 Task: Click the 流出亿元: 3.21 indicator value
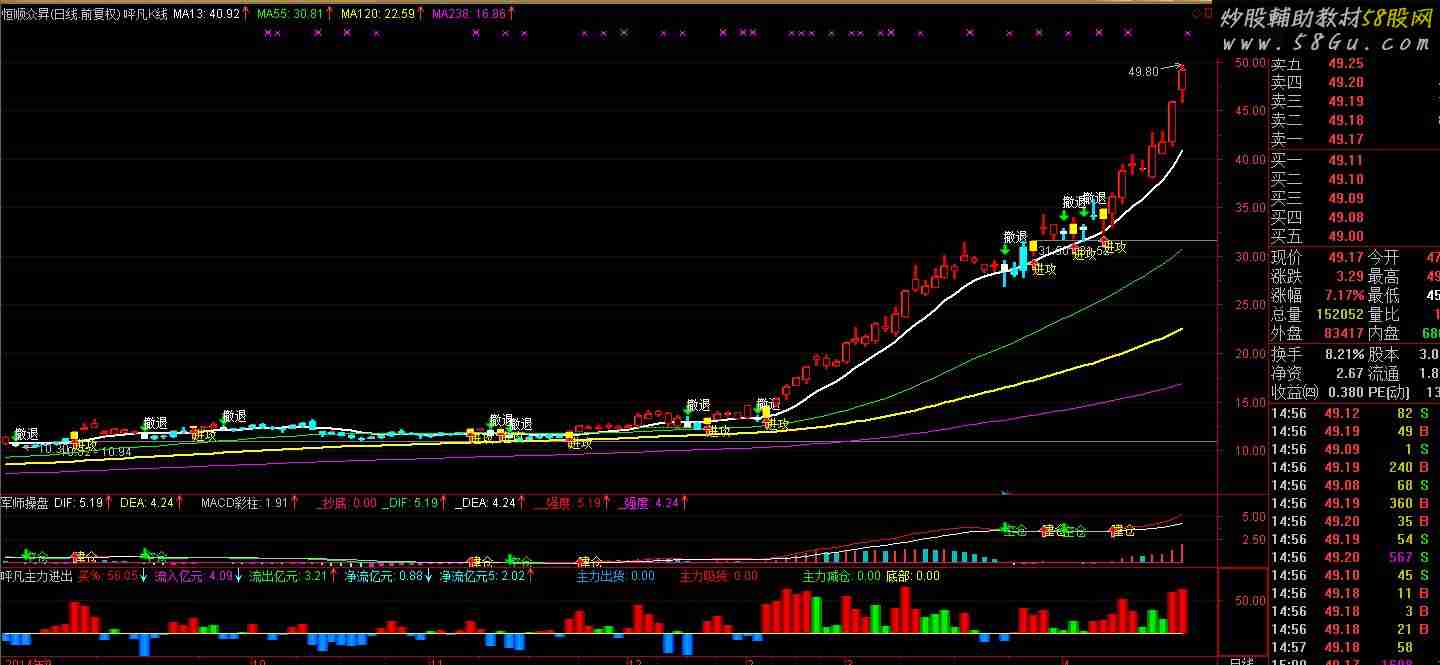click(x=288, y=576)
